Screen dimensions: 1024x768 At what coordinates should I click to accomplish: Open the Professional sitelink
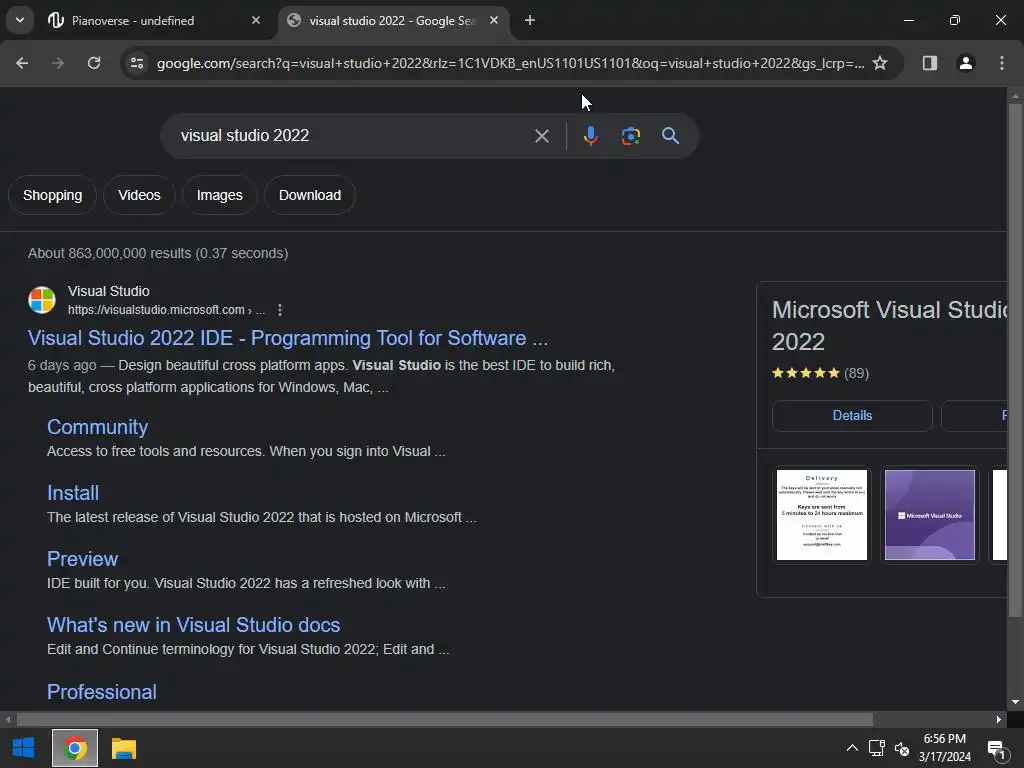click(102, 692)
